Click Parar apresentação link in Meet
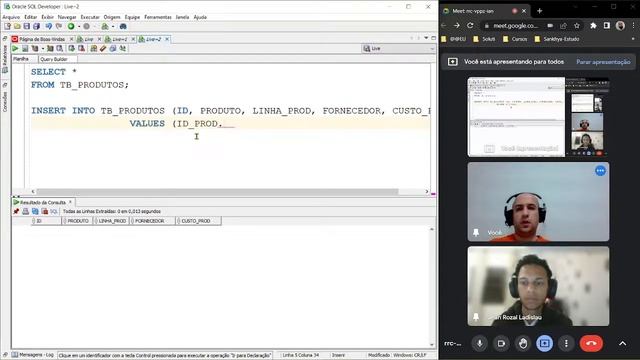 click(x=603, y=62)
